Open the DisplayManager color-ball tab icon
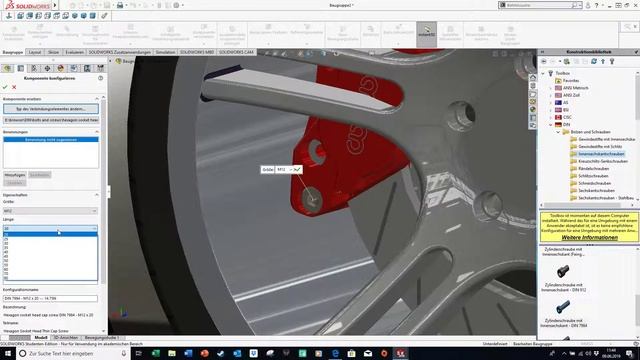Viewport: 640px width, 360px height. (x=60, y=69)
